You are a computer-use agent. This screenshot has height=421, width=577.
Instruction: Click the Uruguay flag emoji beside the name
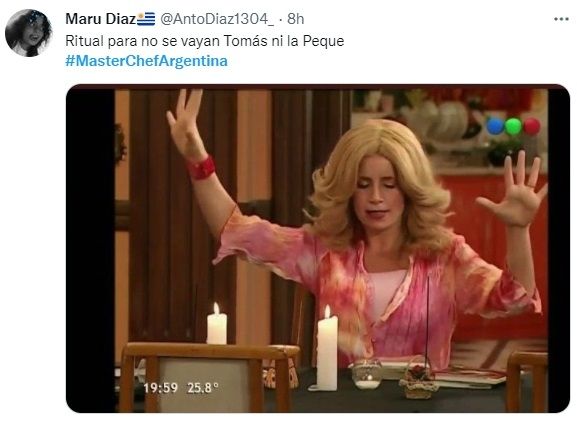tap(146, 19)
